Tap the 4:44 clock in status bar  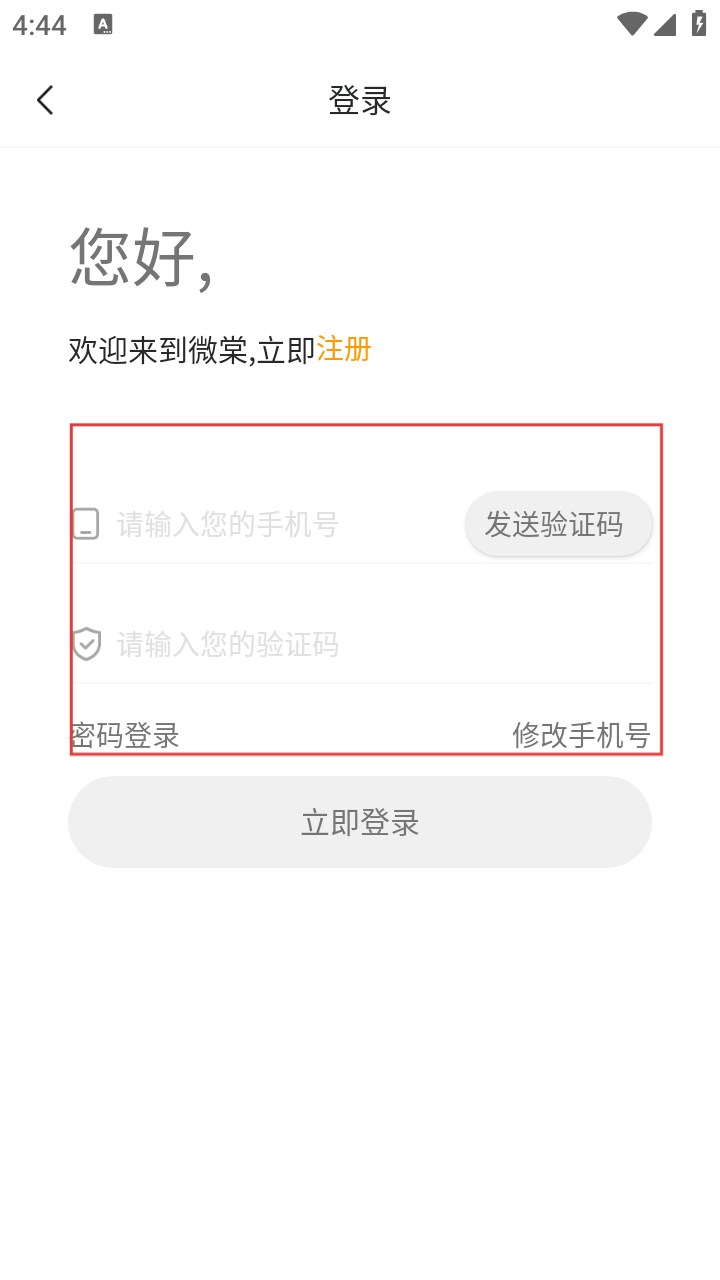click(40, 25)
